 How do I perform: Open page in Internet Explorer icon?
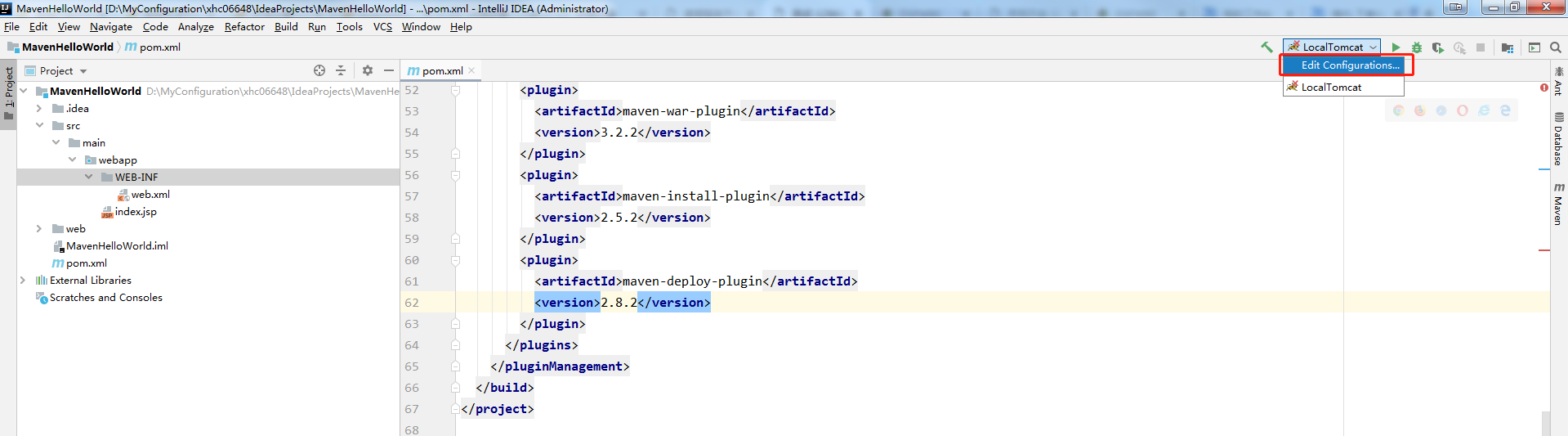point(1484,110)
